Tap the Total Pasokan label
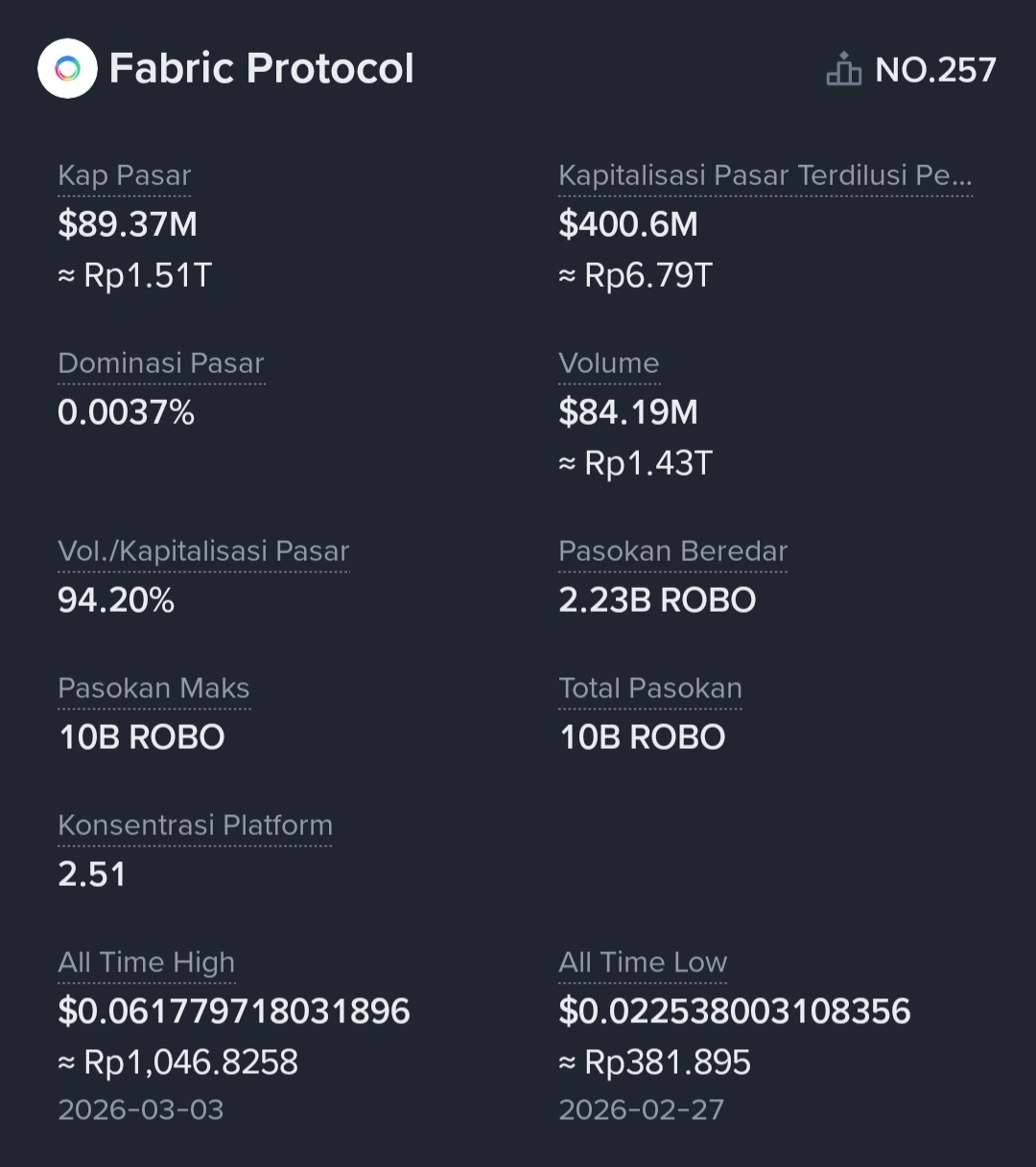 click(649, 689)
